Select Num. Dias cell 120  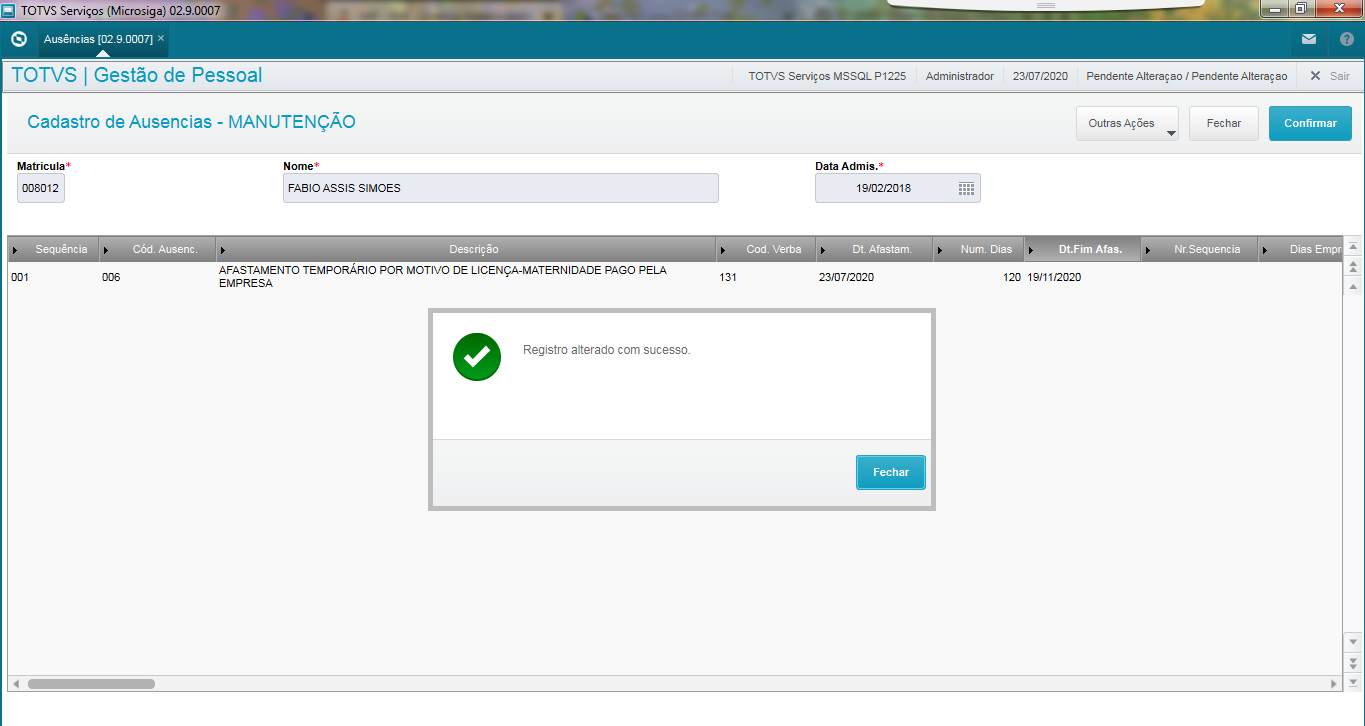click(x=978, y=277)
